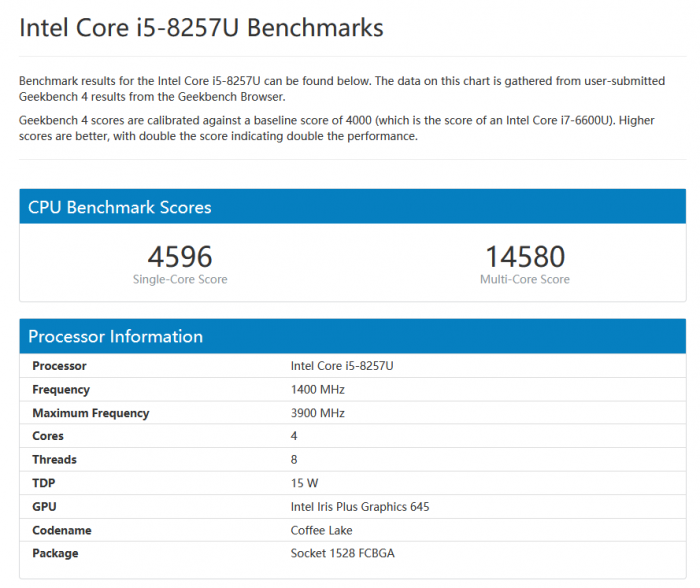Click the 15 W TDP value
Image resolution: width=700 pixels, height=588 pixels.
[x=304, y=483]
